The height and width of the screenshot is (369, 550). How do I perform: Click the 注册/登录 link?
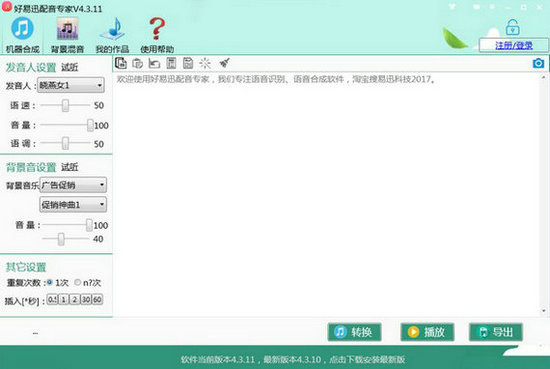pyautogui.click(x=514, y=45)
